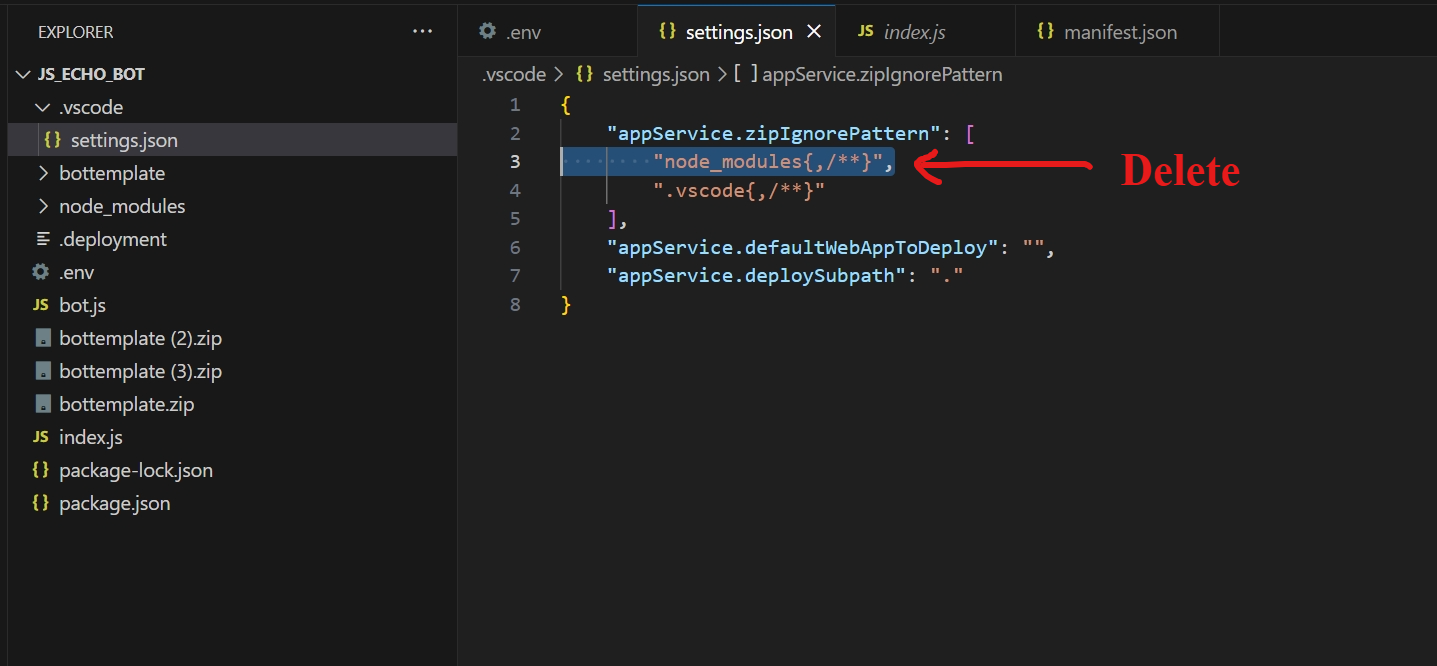Select bottemplate (3).zip in Explorer

[140, 371]
